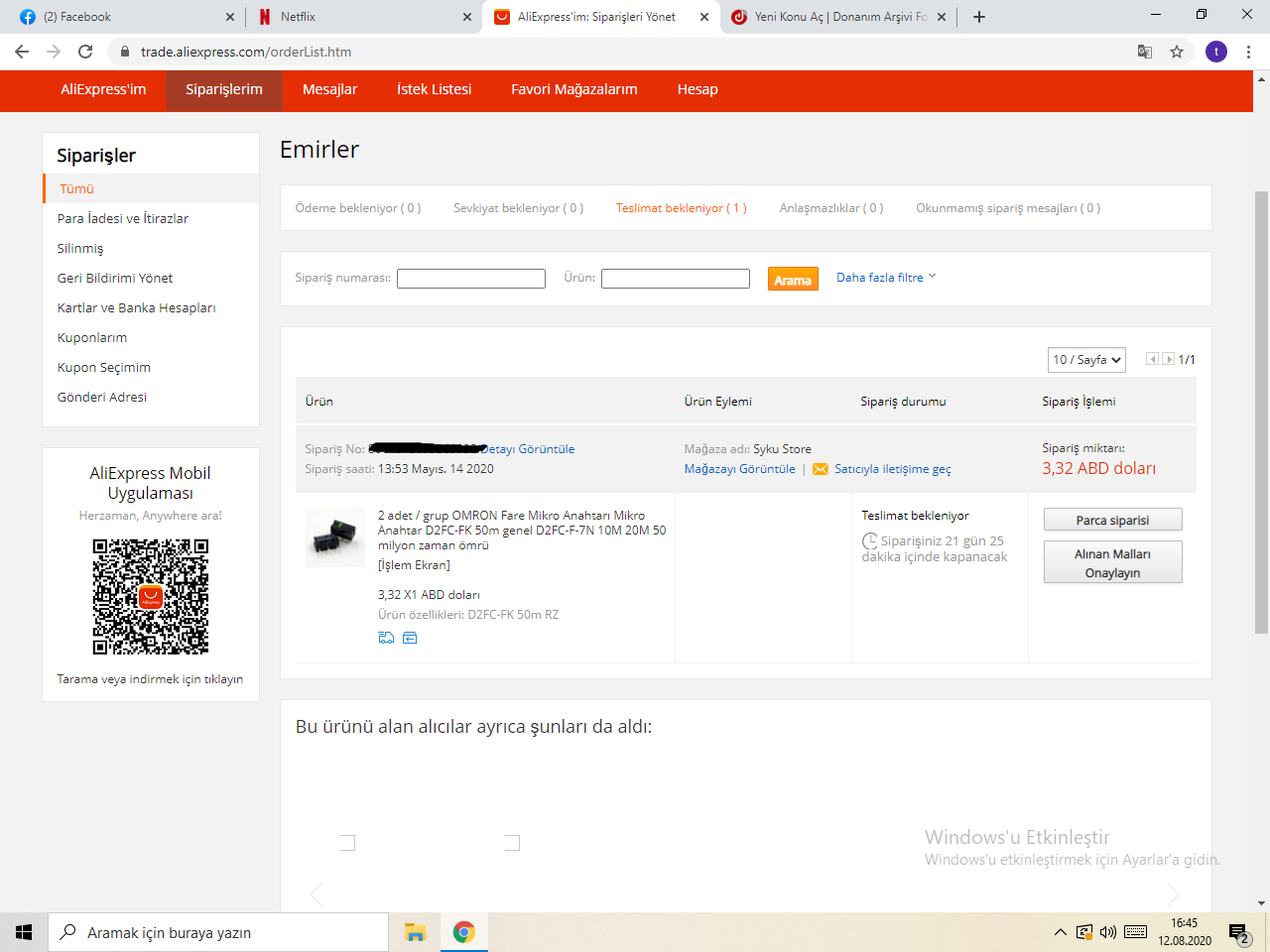The height and width of the screenshot is (952, 1270).
Task: Click the Parca siparisi button
Action: pos(1112,520)
